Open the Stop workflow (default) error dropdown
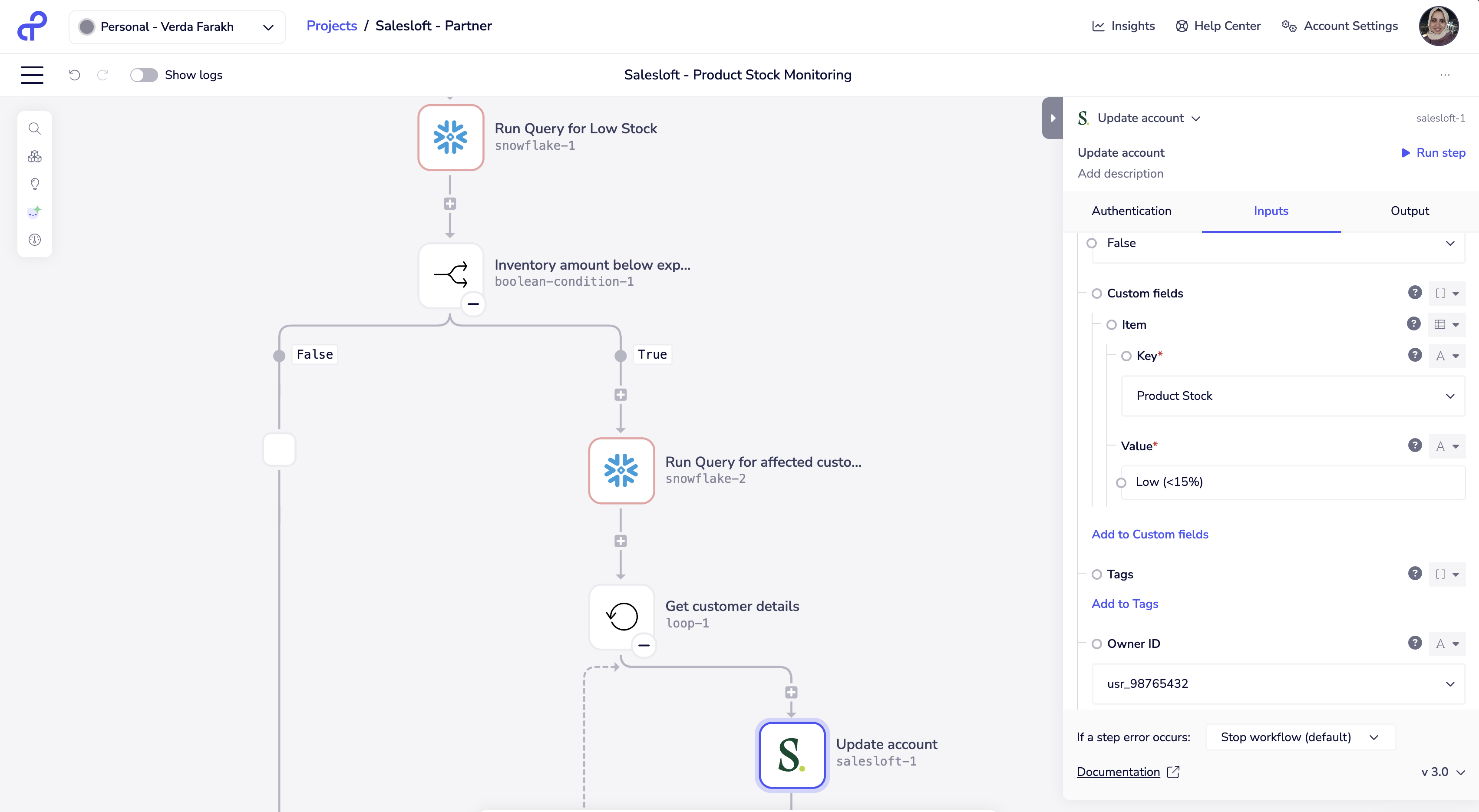This screenshot has height=812, width=1479. pyautogui.click(x=1301, y=737)
